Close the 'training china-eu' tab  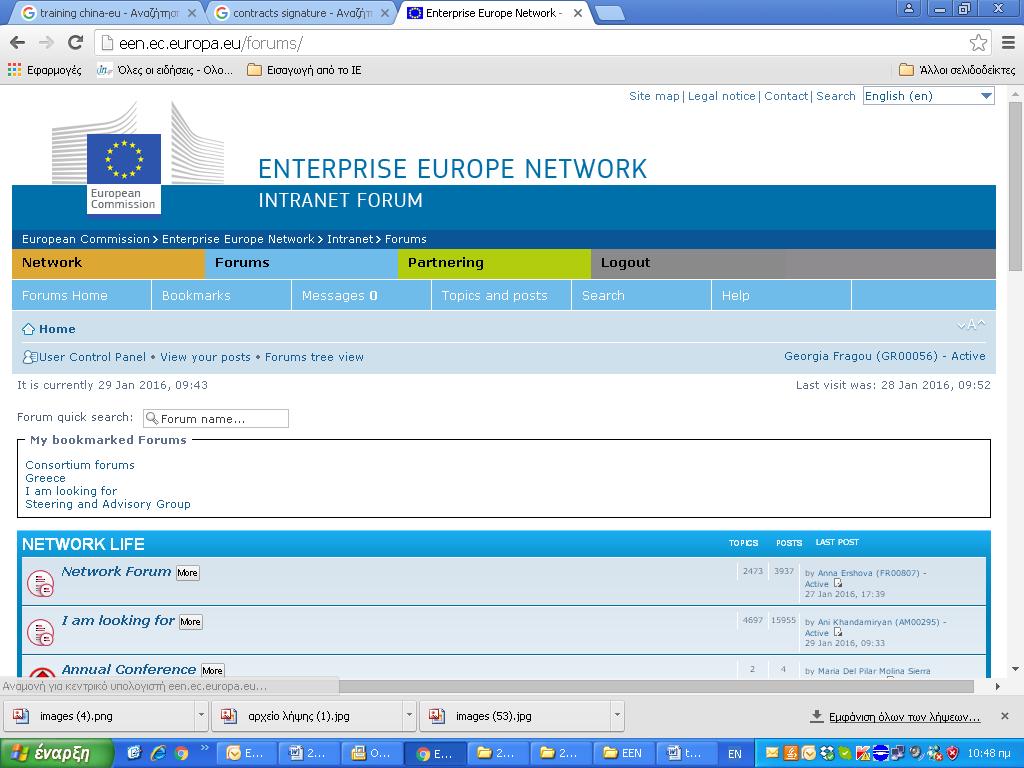191,13
